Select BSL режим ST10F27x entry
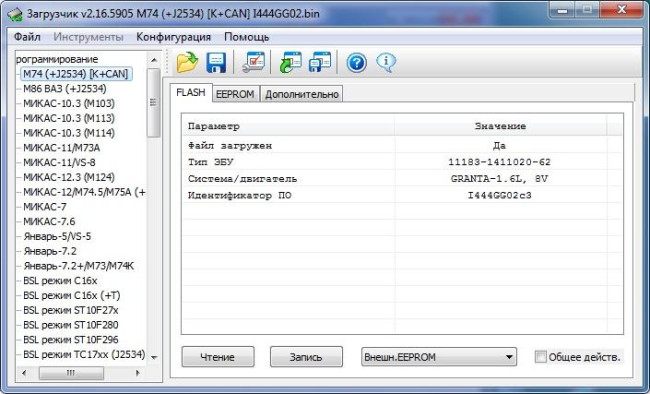The image size is (650, 394). click(x=70, y=310)
